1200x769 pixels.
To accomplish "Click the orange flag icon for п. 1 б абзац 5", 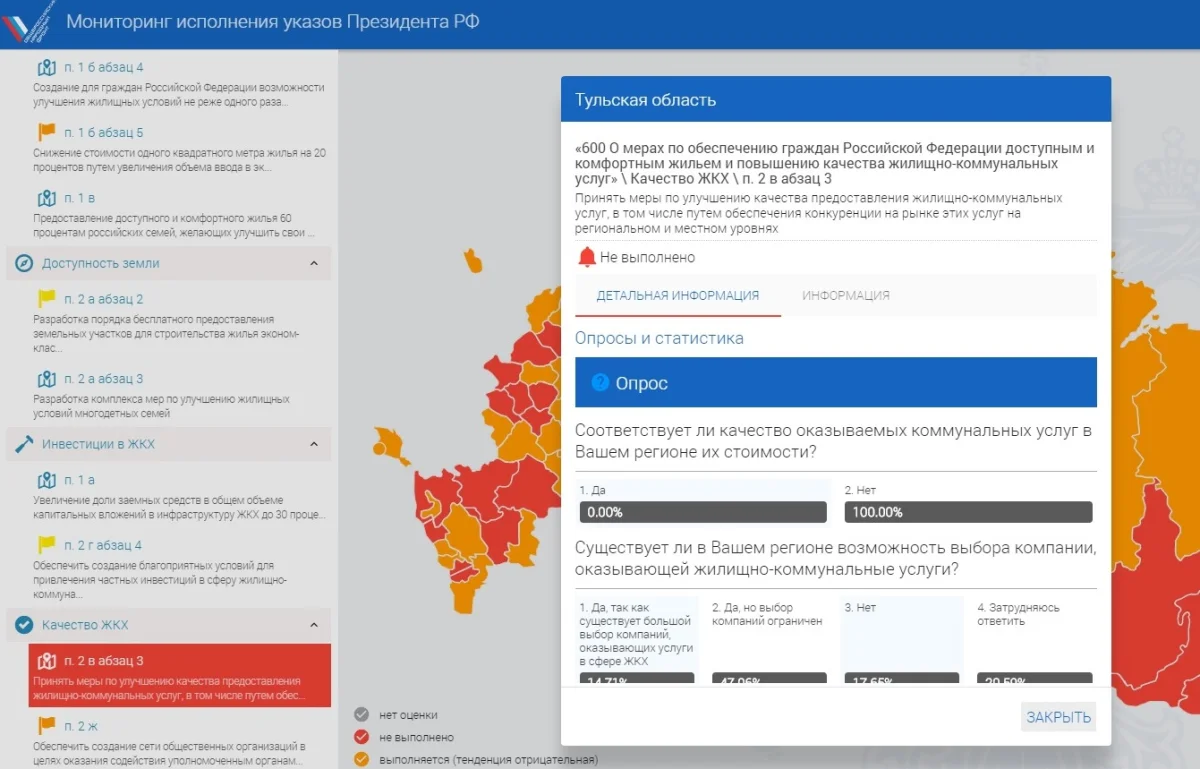I will pos(46,132).
